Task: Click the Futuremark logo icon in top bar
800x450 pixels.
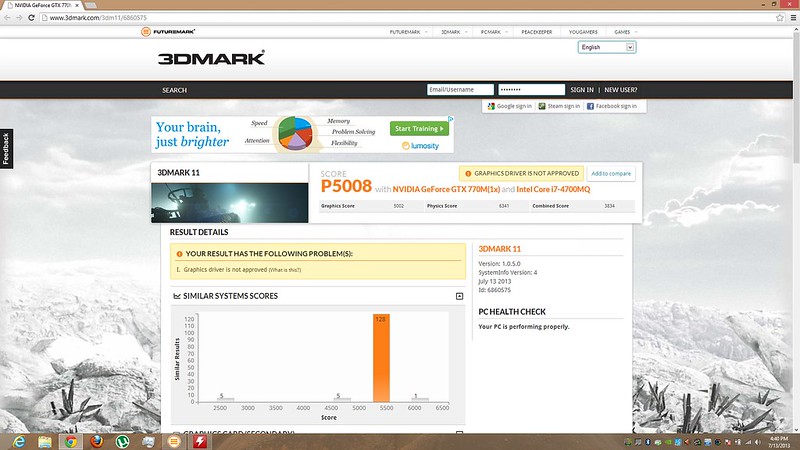Action: 146,32
